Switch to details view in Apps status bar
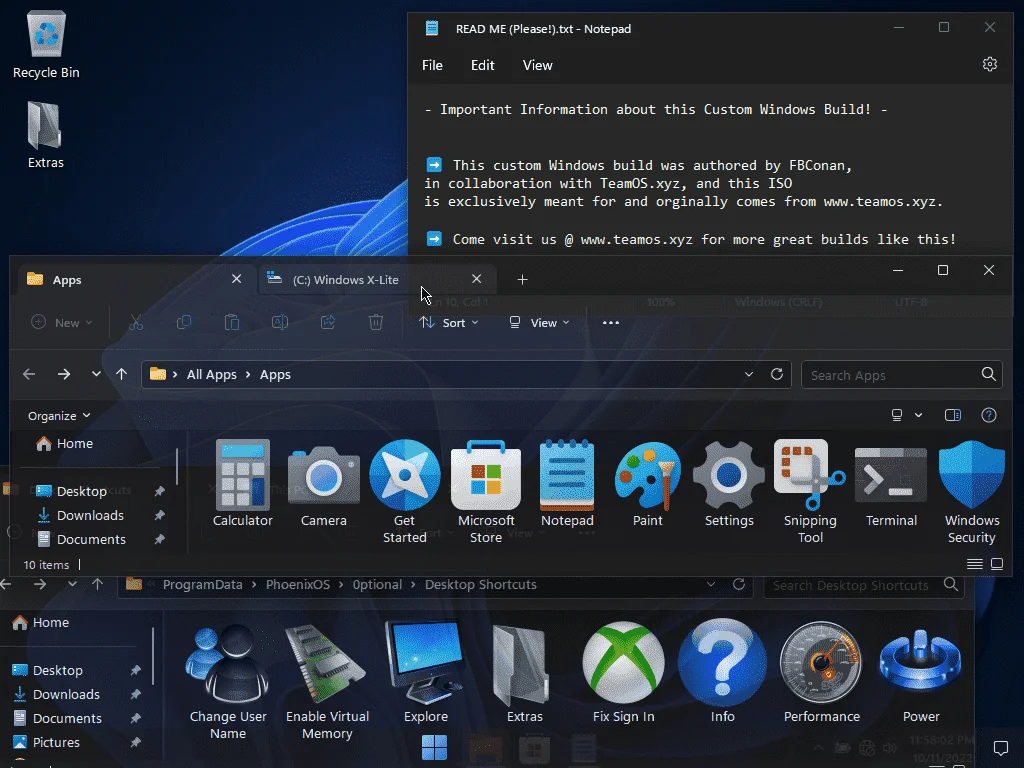The height and width of the screenshot is (768, 1024). (974, 564)
